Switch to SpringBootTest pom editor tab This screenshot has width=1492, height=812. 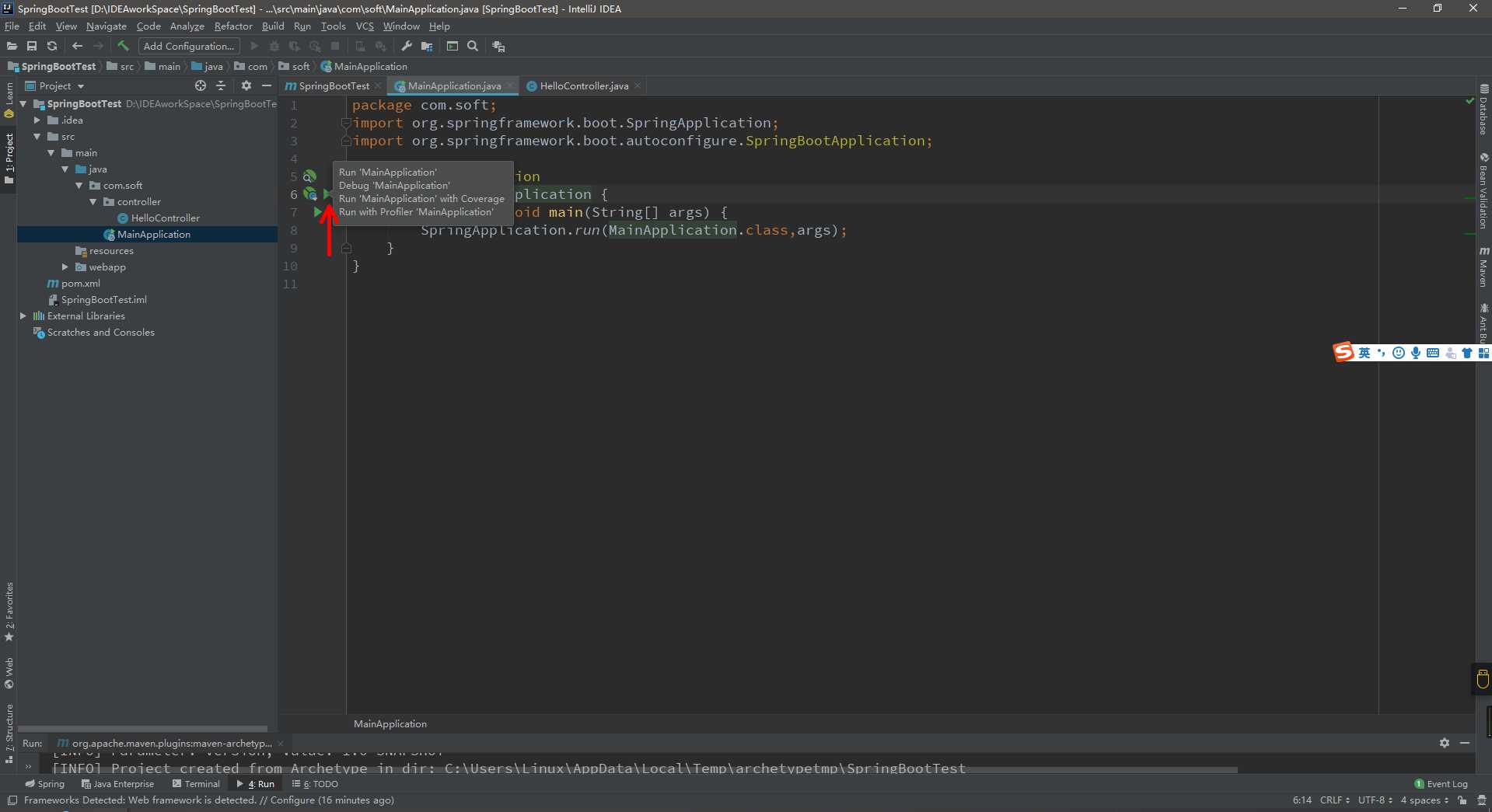click(334, 86)
